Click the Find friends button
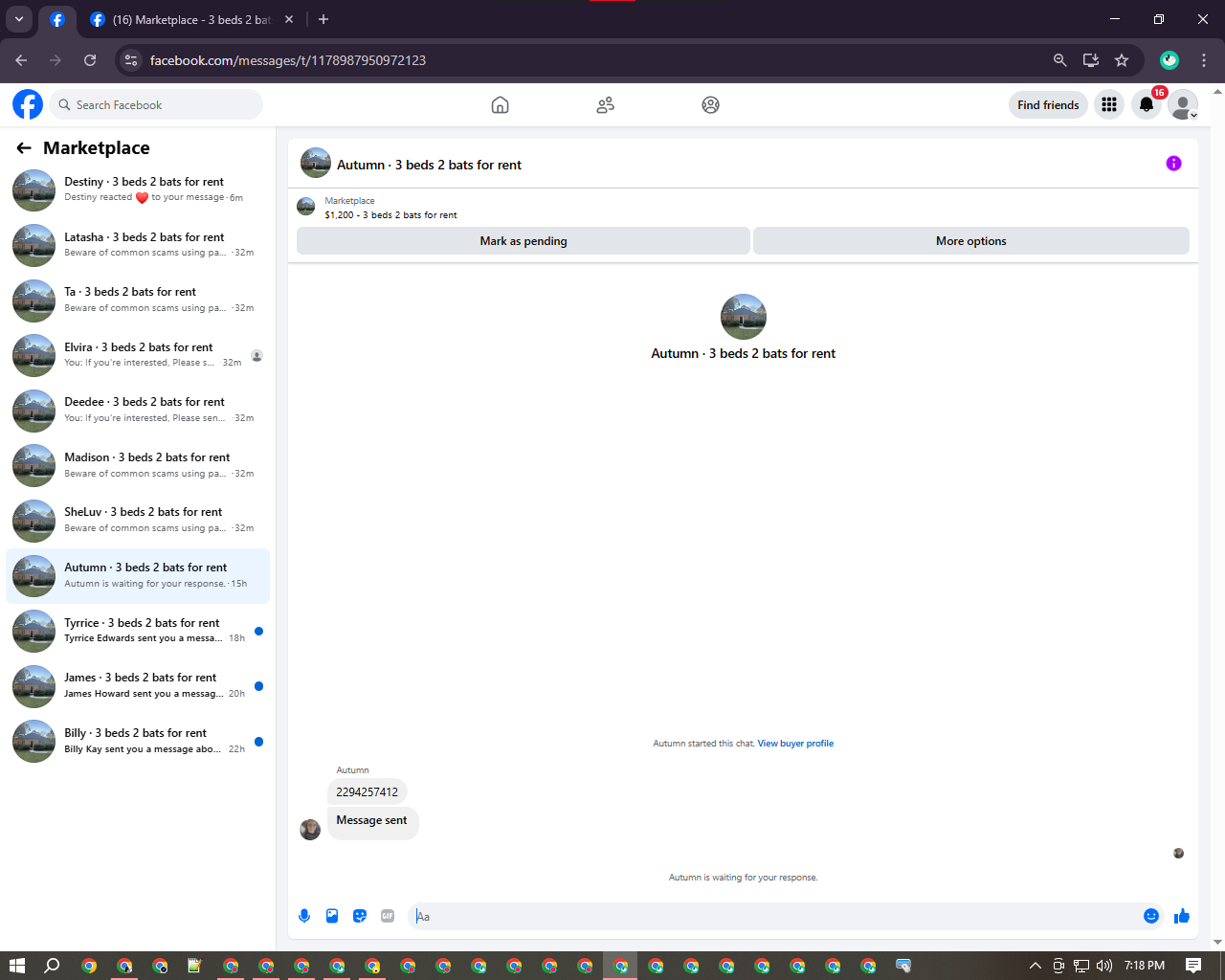Image resolution: width=1225 pixels, height=980 pixels. coord(1048,105)
